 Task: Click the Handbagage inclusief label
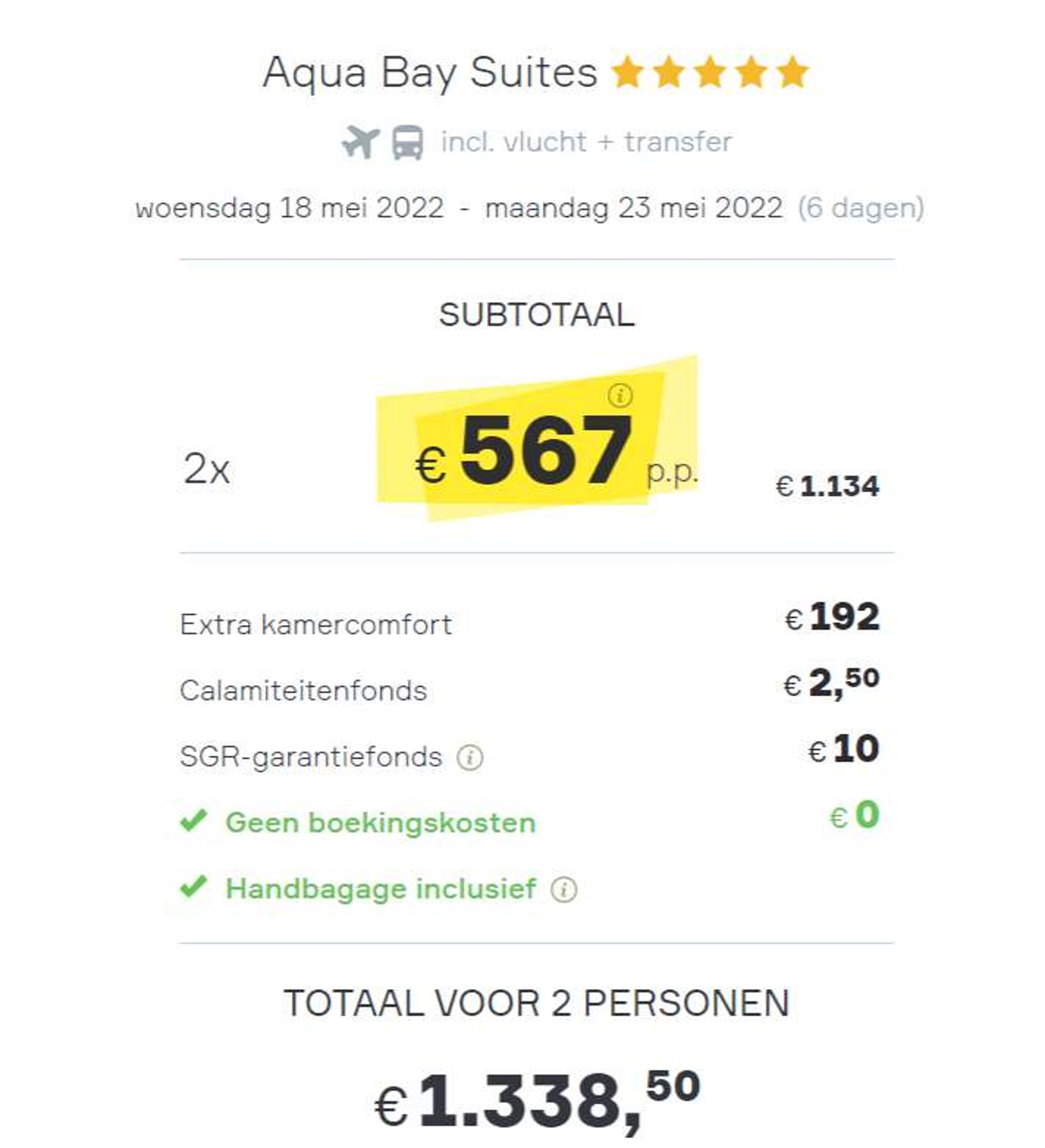381,888
